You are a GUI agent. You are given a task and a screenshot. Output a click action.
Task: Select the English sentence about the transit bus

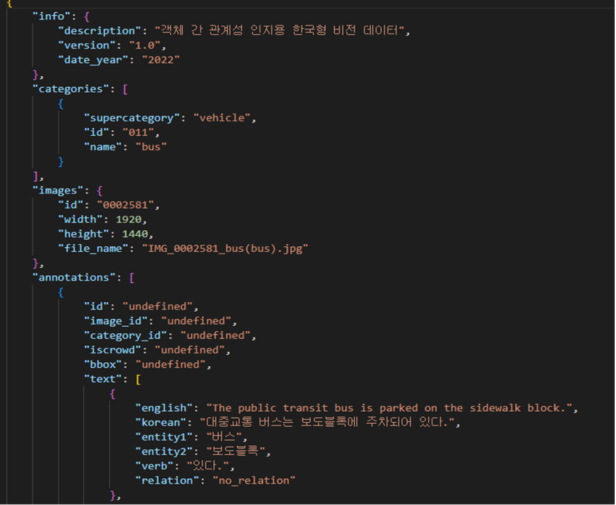[389, 408]
